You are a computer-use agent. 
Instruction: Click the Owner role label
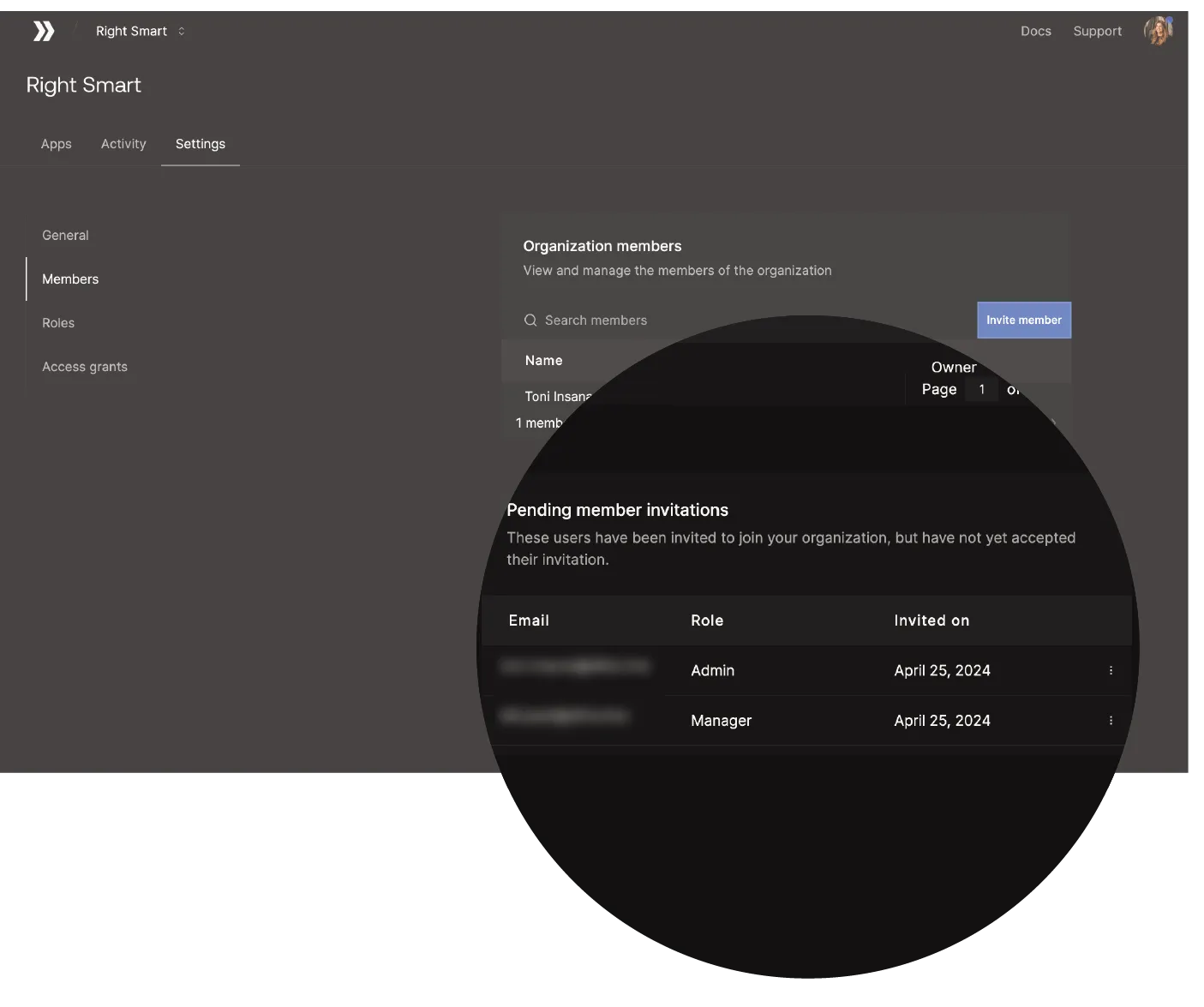coord(954,368)
